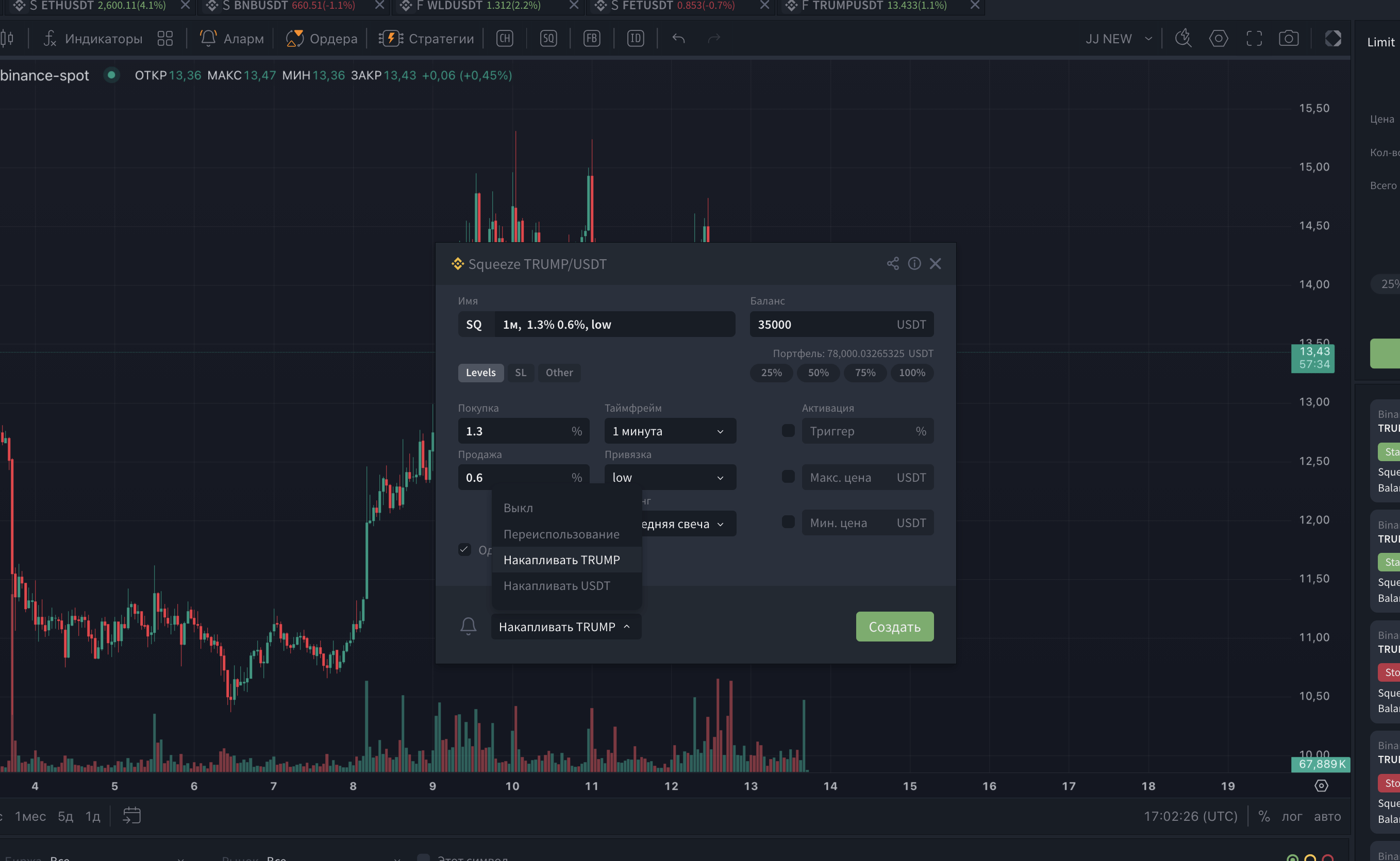Select the Levels tab in dialog
The image size is (1400, 861).
[x=481, y=373]
